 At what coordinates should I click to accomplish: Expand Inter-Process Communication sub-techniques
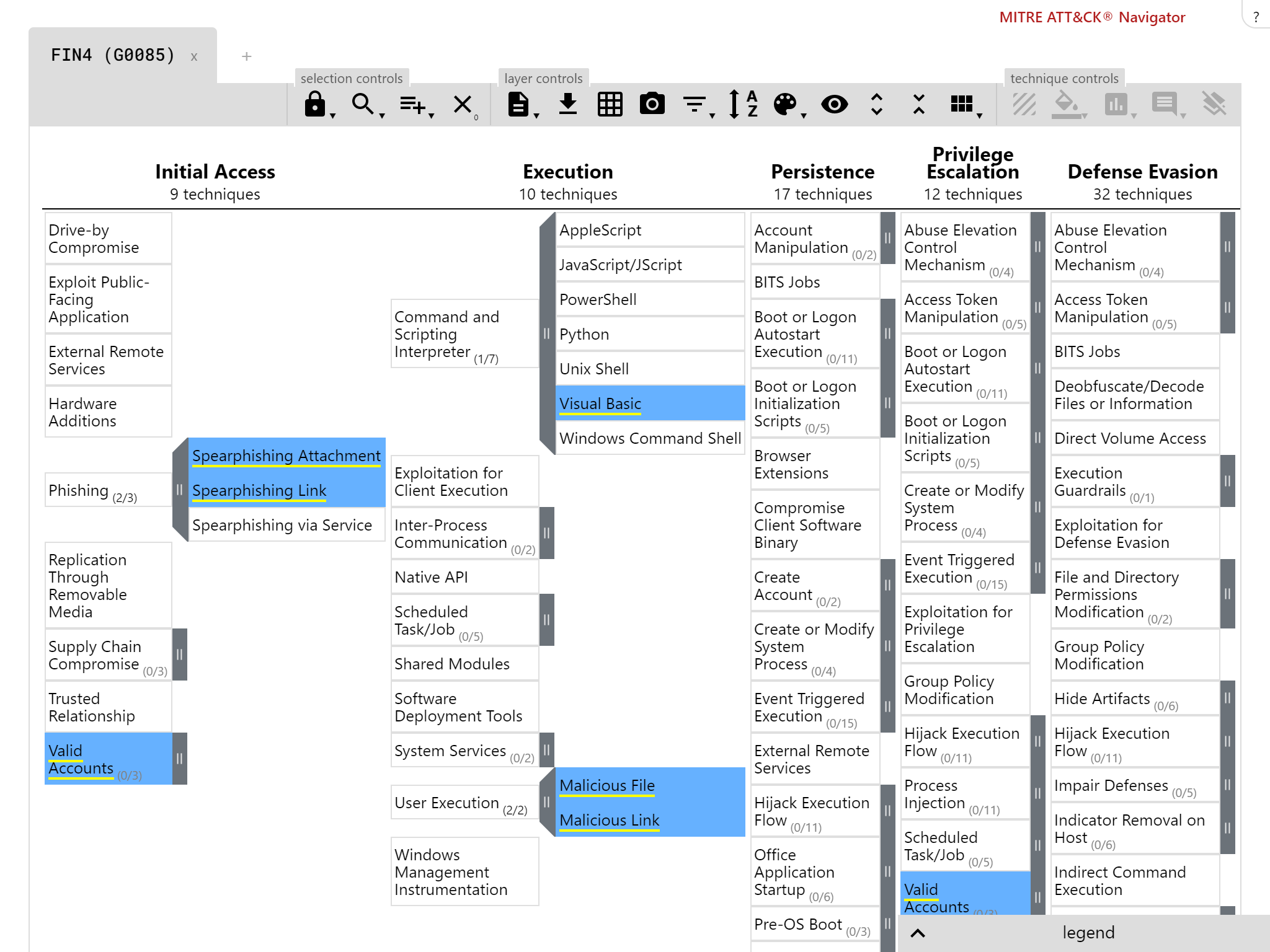tap(547, 533)
